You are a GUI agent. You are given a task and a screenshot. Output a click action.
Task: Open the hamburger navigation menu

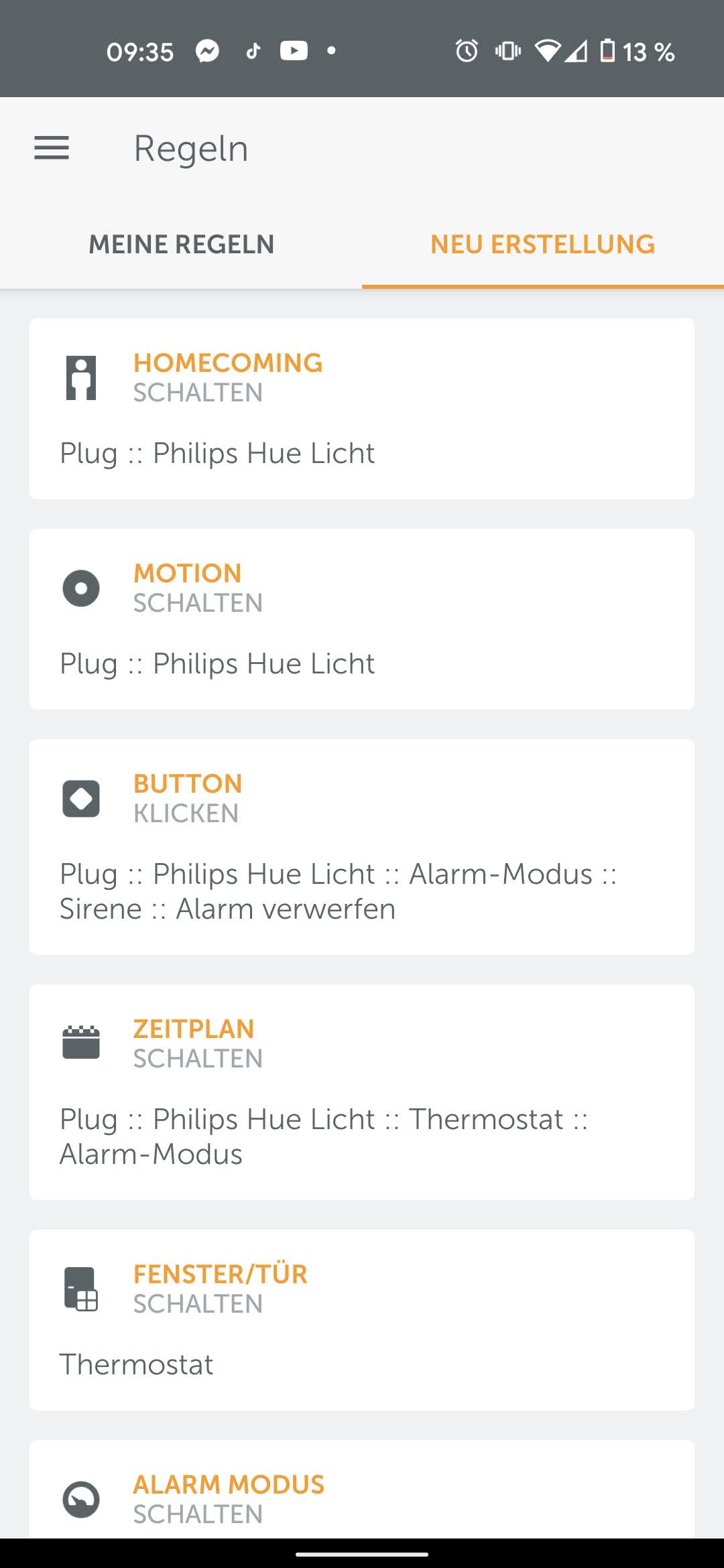point(52,148)
